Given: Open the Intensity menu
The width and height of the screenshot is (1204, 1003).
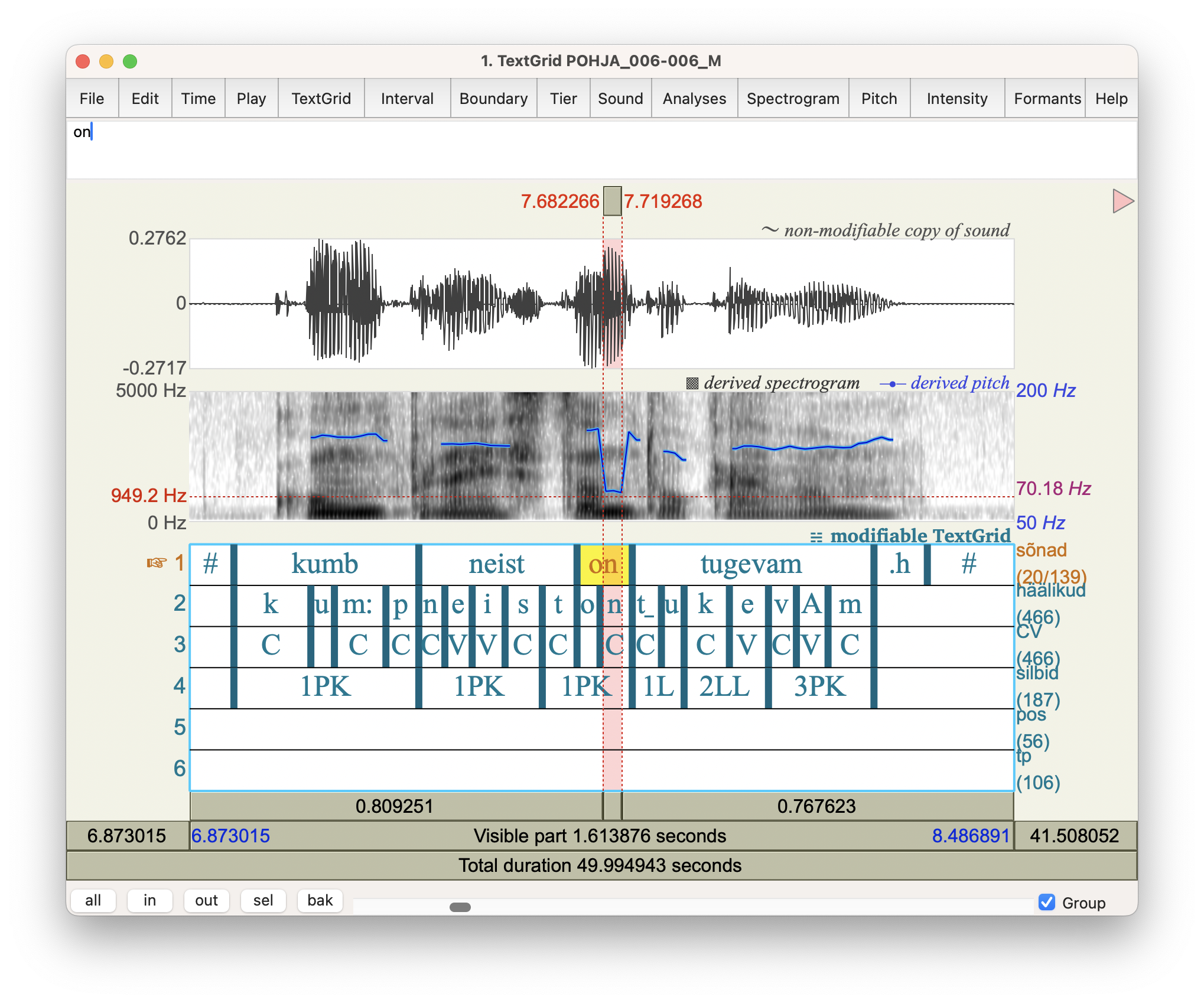Looking at the screenshot, I should tap(957, 99).
